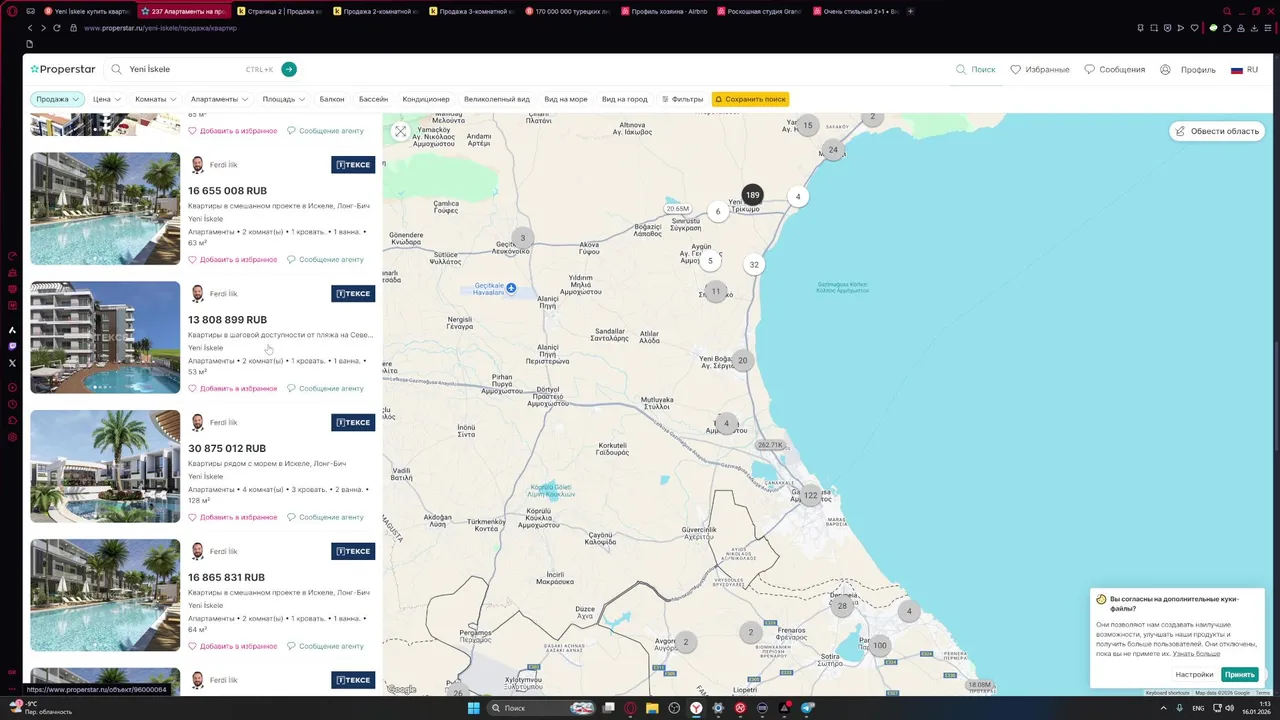
Task: Open Telegram from the taskbar
Action: pos(807,708)
